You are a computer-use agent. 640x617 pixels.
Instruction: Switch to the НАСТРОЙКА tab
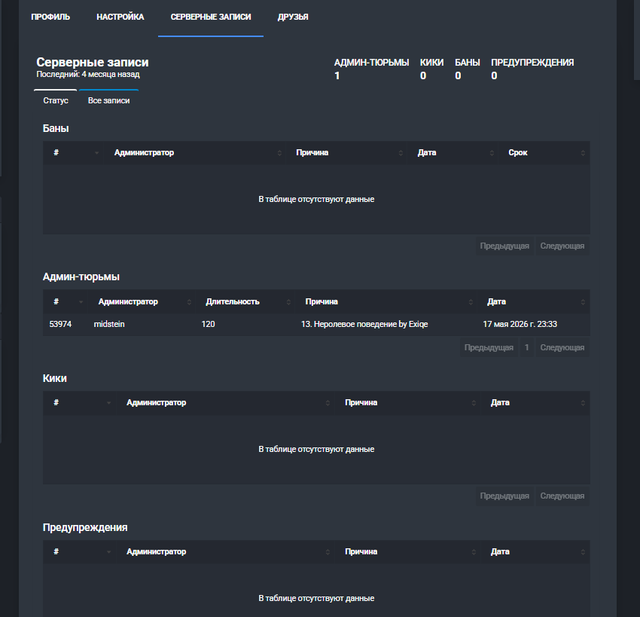pyautogui.click(x=120, y=17)
